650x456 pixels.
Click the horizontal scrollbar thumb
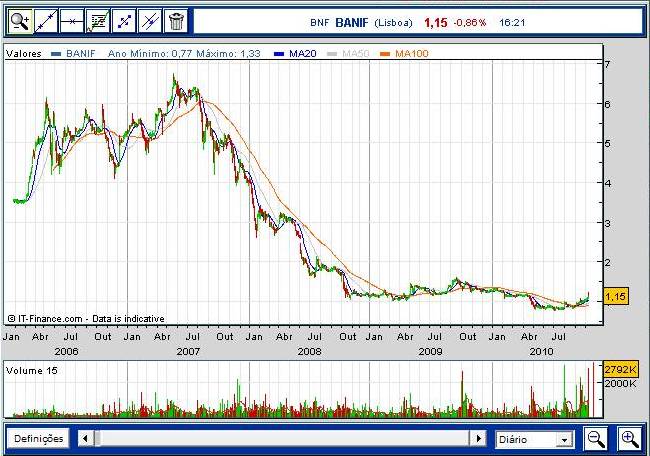click(97, 439)
